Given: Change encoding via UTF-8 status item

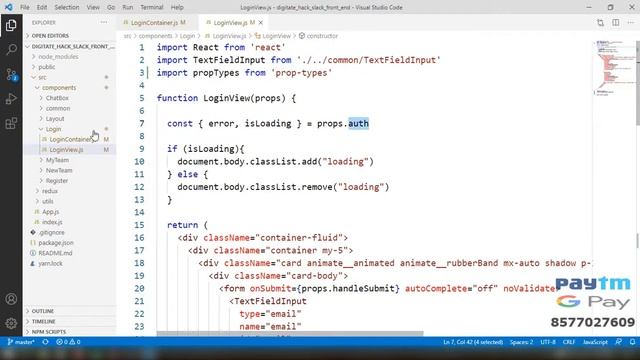Looking at the screenshot, I should (x=548, y=342).
